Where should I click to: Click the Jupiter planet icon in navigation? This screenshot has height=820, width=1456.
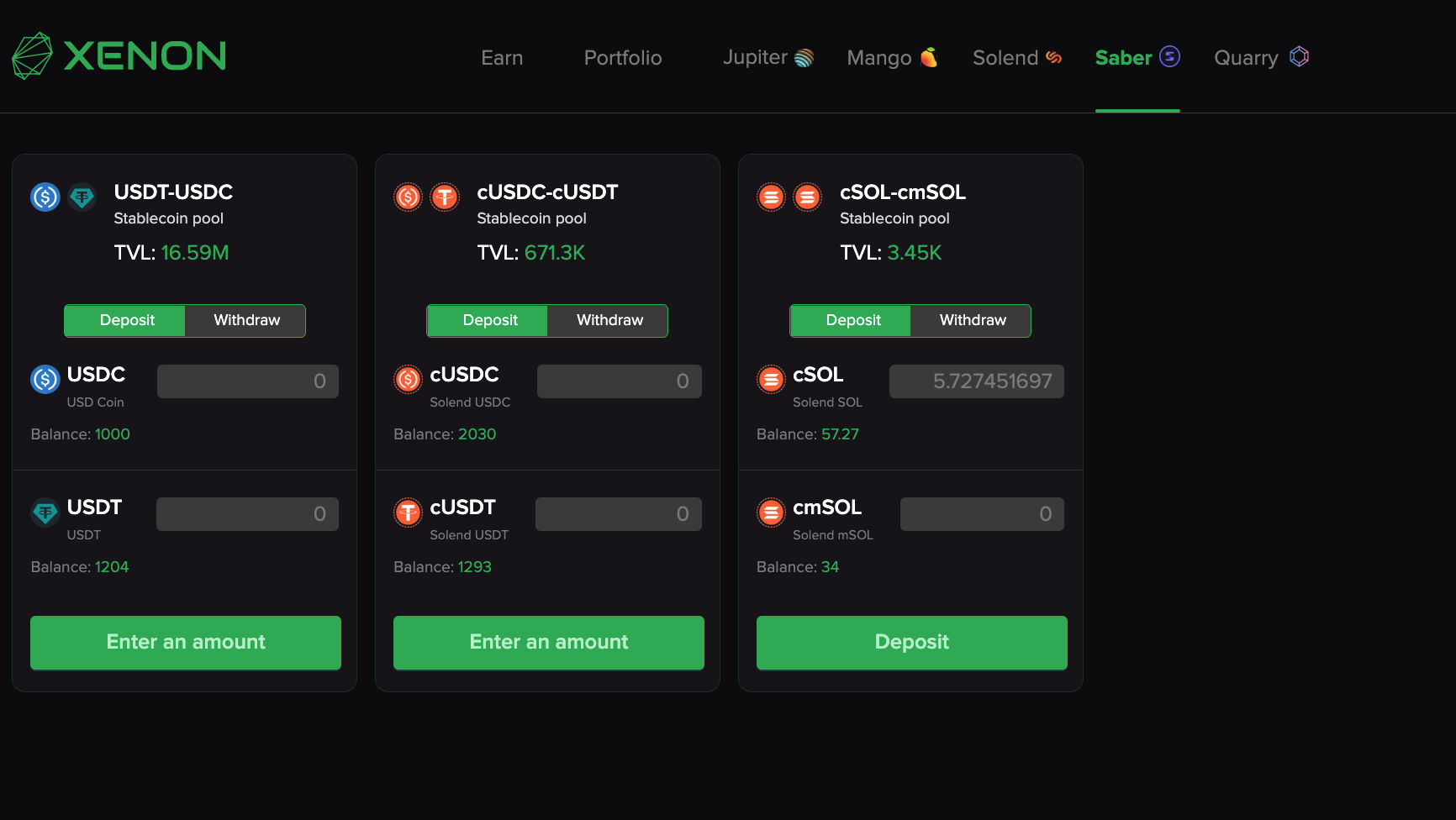coord(804,57)
